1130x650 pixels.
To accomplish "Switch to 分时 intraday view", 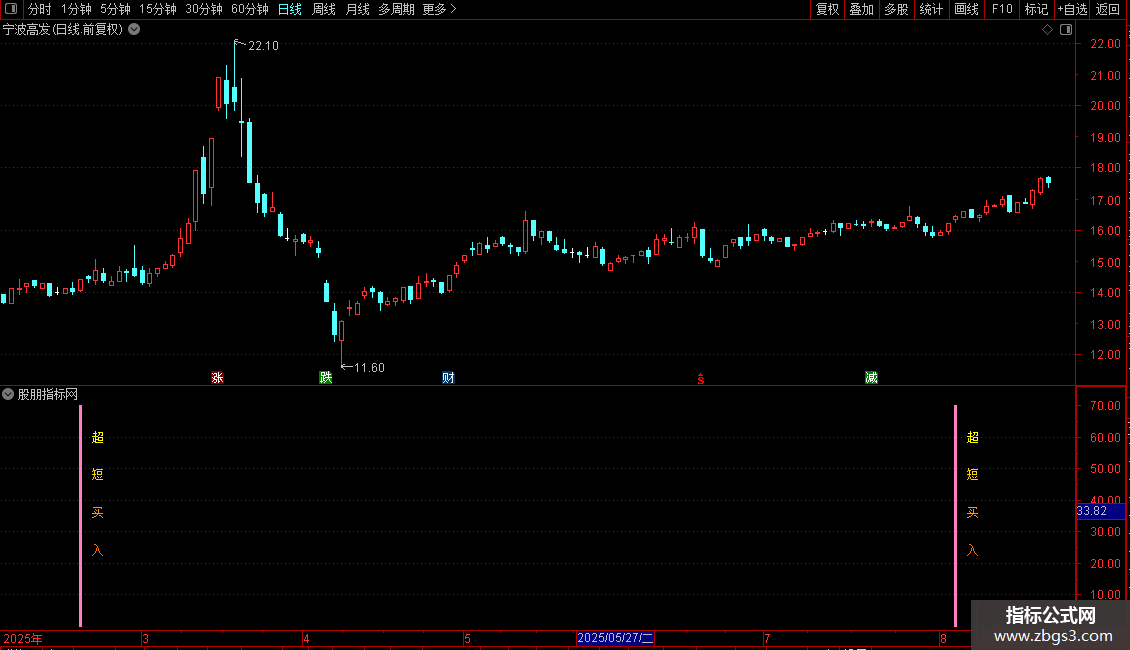I will (40, 9).
